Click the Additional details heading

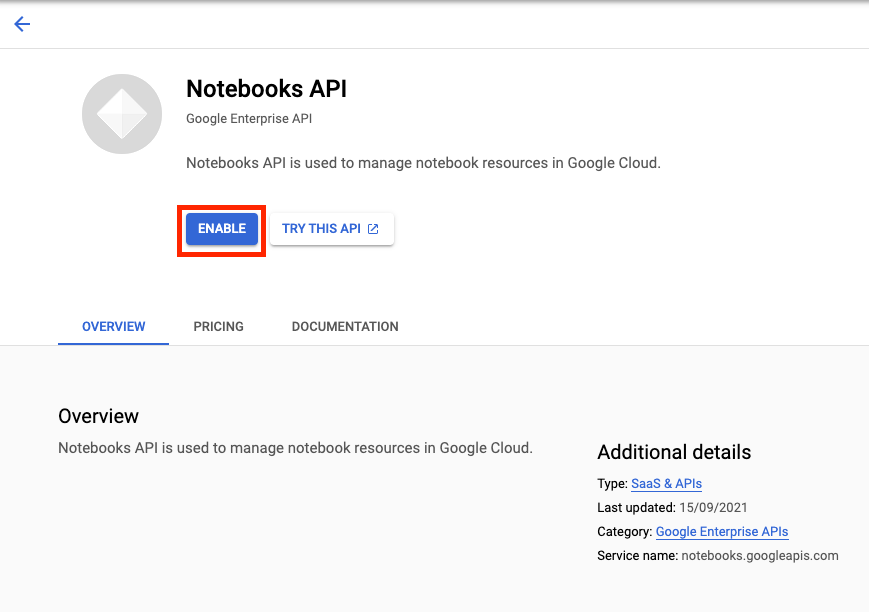(673, 452)
